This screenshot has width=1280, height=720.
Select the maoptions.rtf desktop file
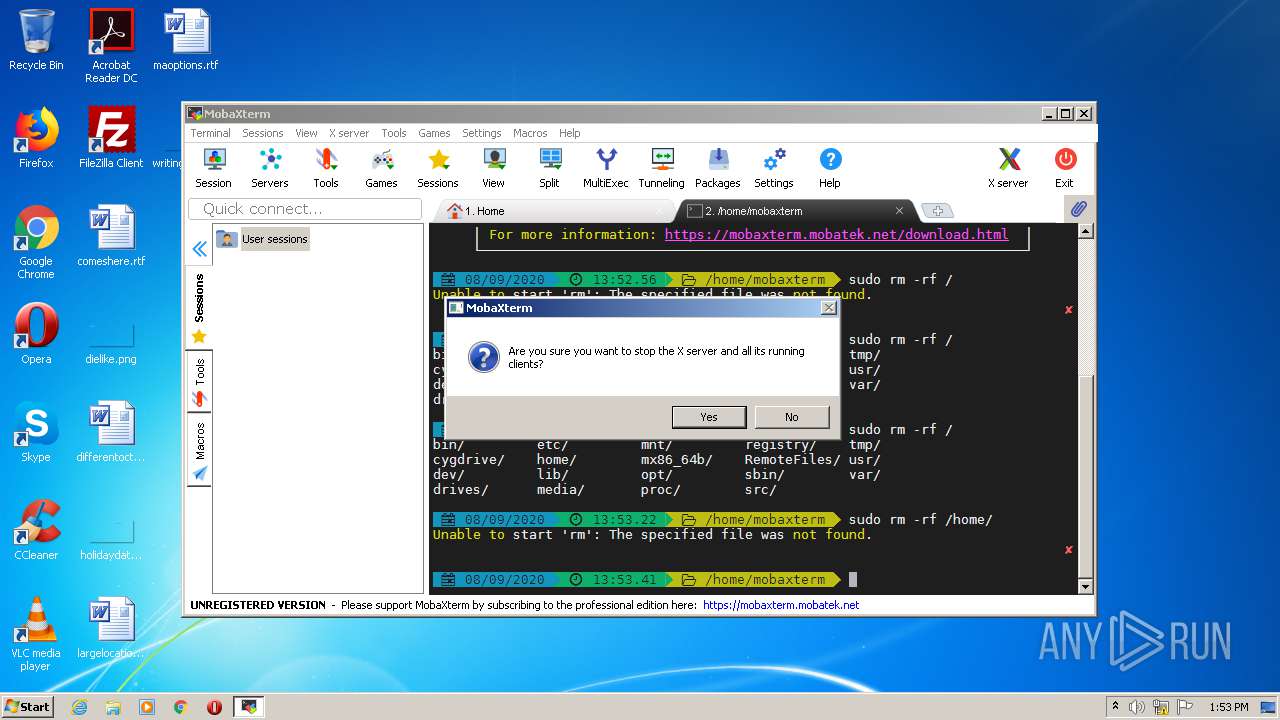click(x=186, y=40)
